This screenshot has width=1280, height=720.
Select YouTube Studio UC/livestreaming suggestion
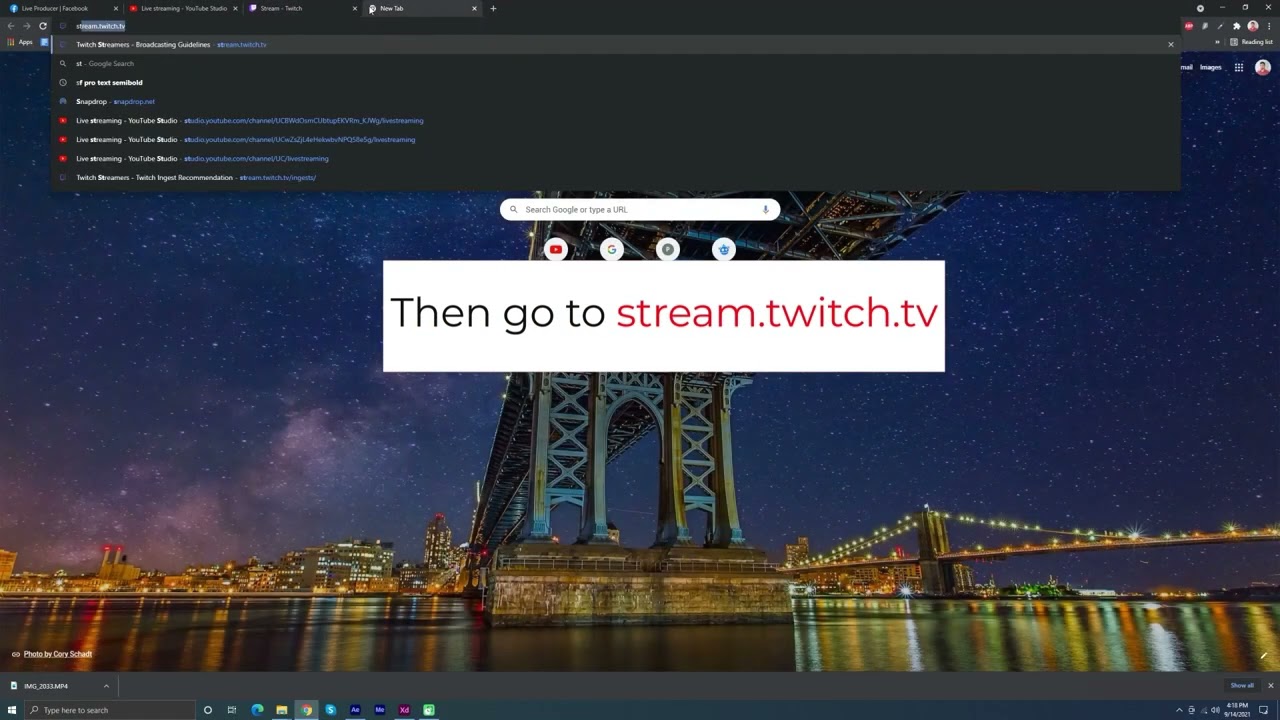(616, 159)
